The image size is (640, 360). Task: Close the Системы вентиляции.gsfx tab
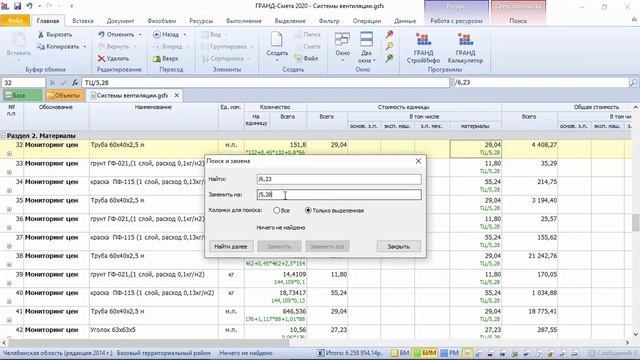[176, 95]
